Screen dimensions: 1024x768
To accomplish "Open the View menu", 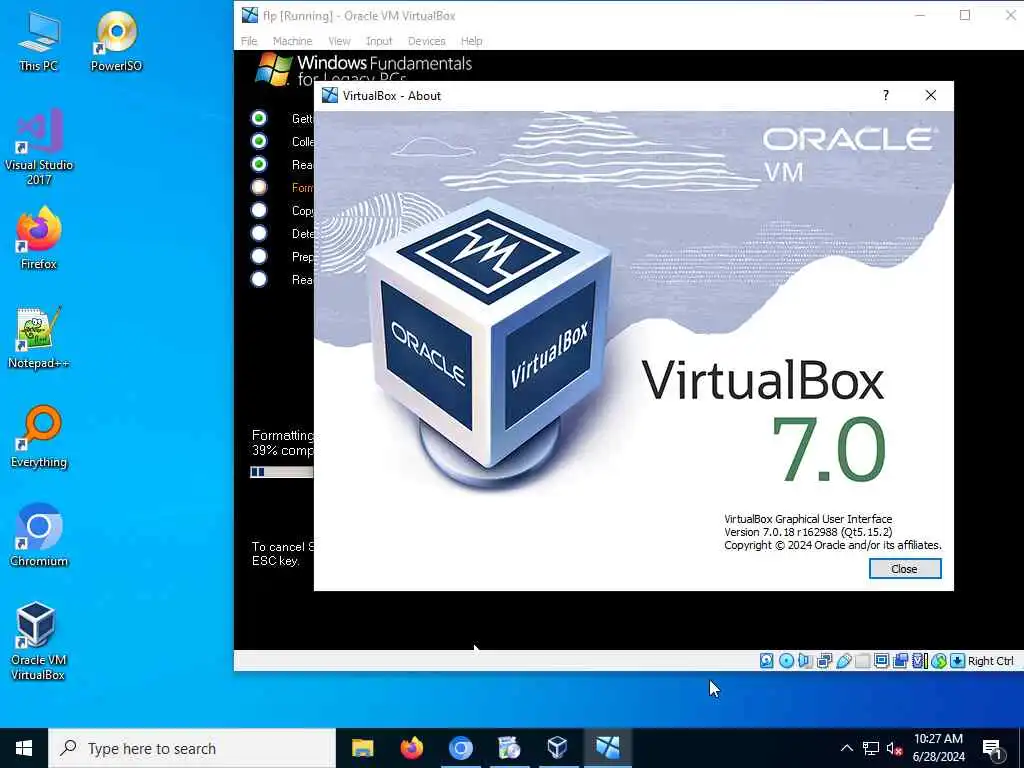I will coord(339,40).
